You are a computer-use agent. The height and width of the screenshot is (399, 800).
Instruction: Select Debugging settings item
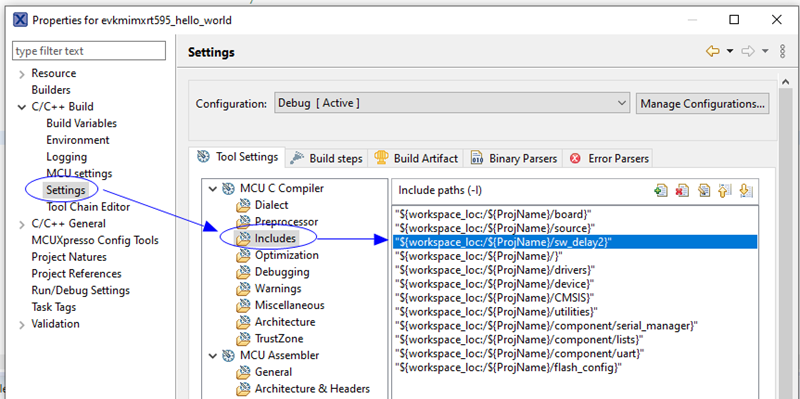282,272
